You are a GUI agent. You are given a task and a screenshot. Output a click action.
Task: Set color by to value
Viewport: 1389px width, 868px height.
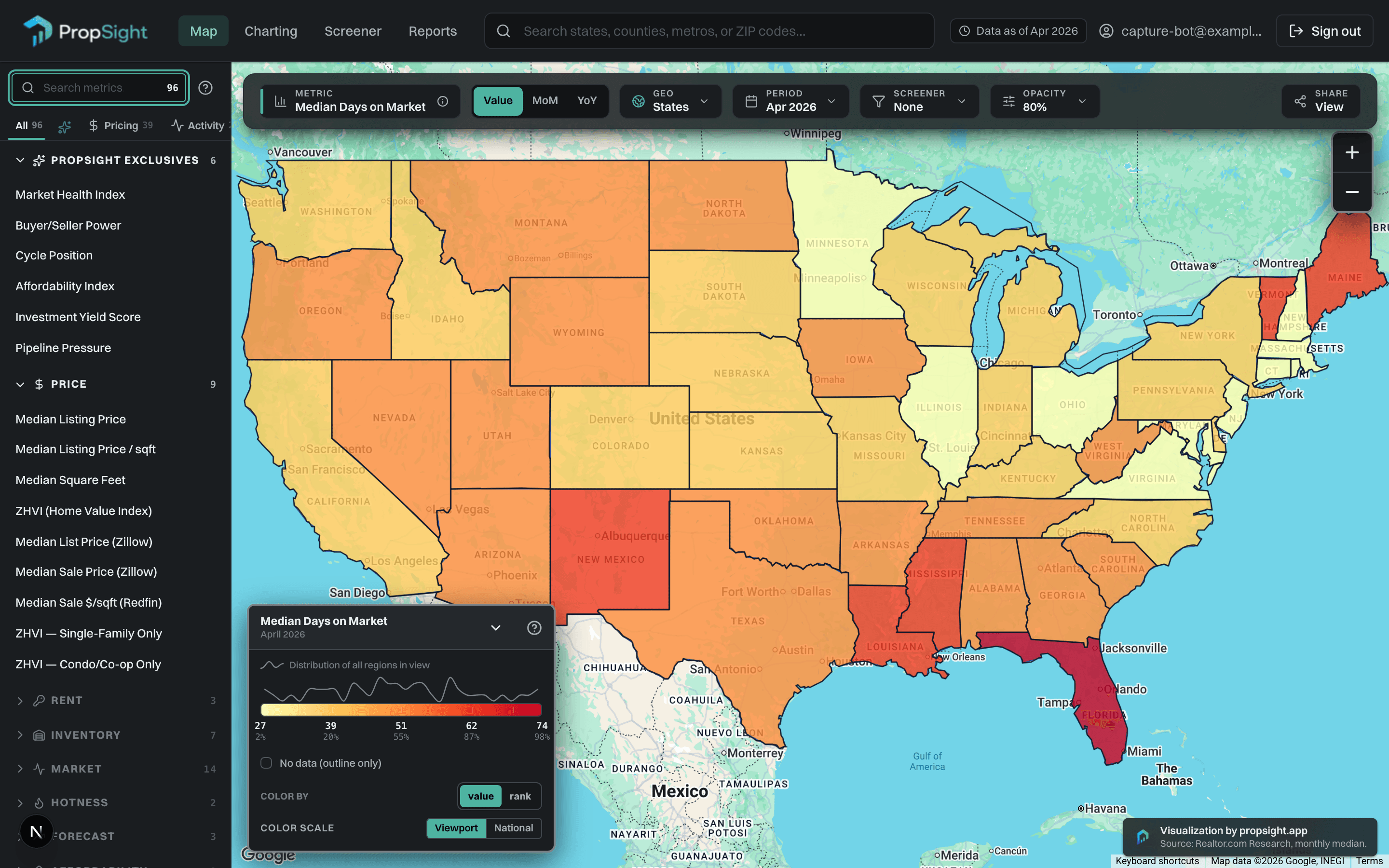click(x=480, y=796)
